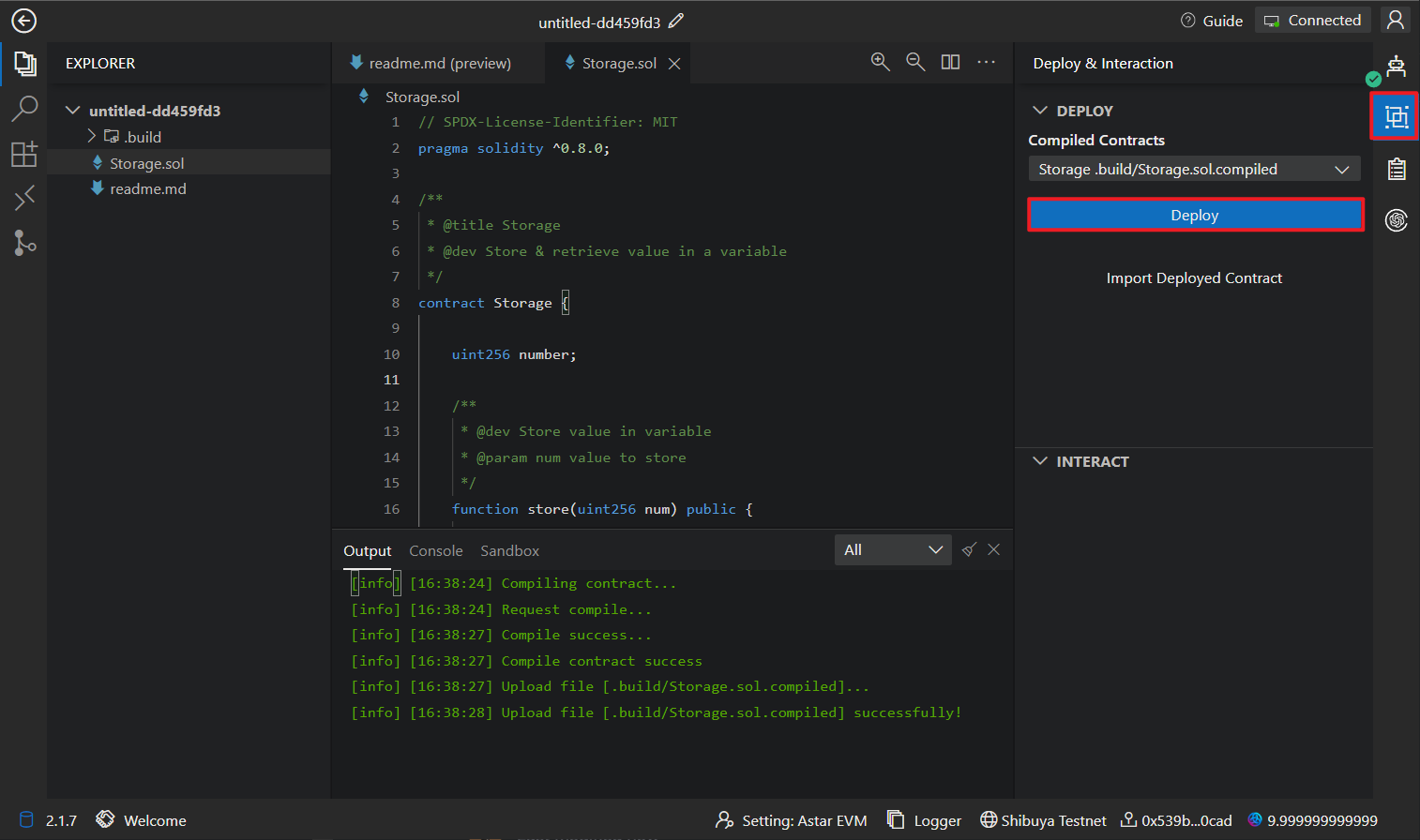Collapse the INTERACT section
1420x840 pixels.
(1040, 461)
